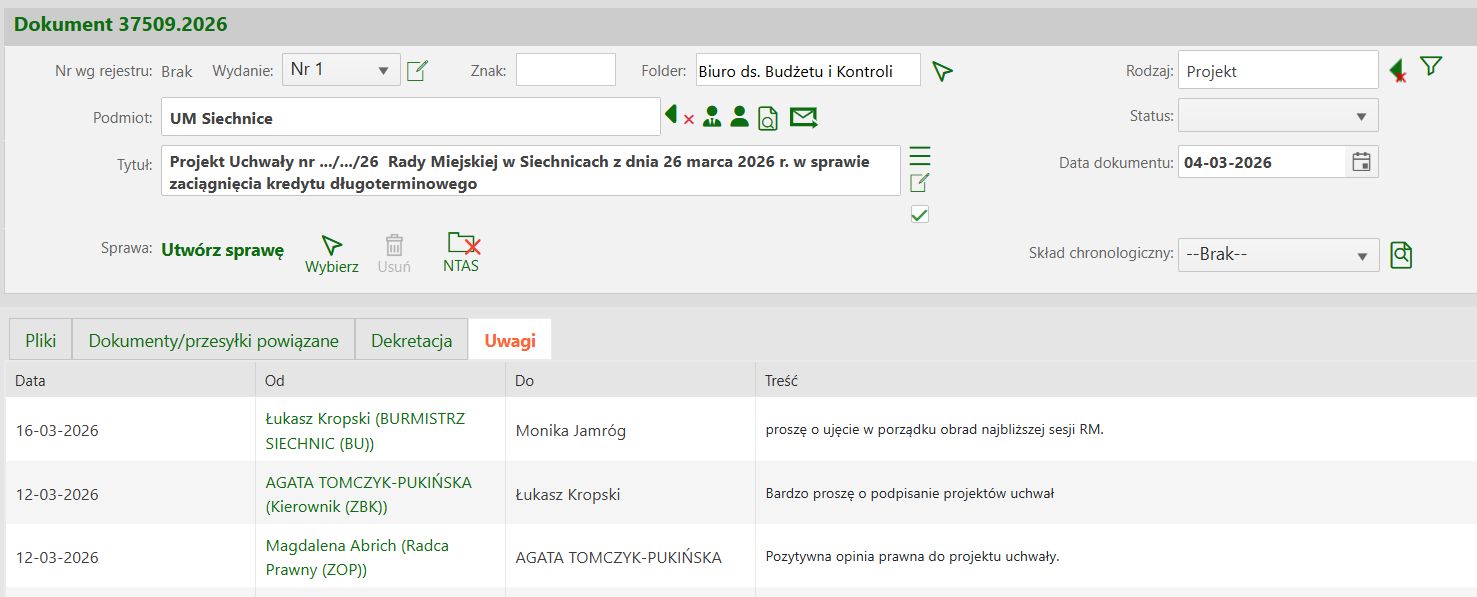Click the document search icon beside Skład chronologiczny
The width and height of the screenshot is (1477, 597).
[x=1401, y=255]
